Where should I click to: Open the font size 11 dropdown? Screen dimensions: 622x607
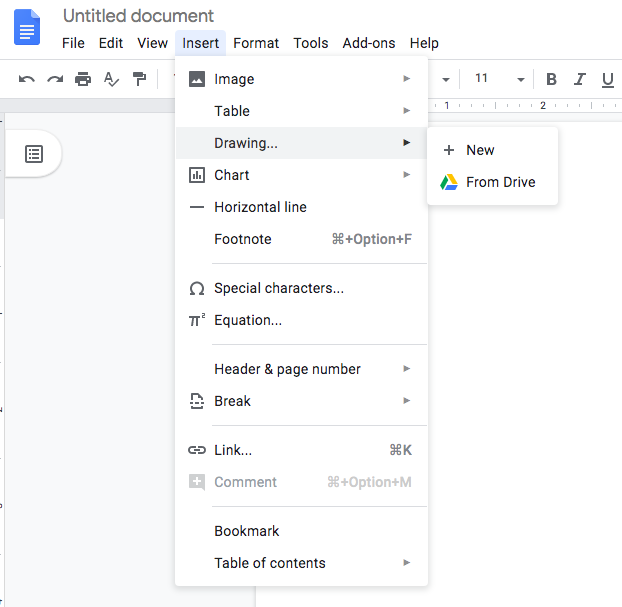498,79
